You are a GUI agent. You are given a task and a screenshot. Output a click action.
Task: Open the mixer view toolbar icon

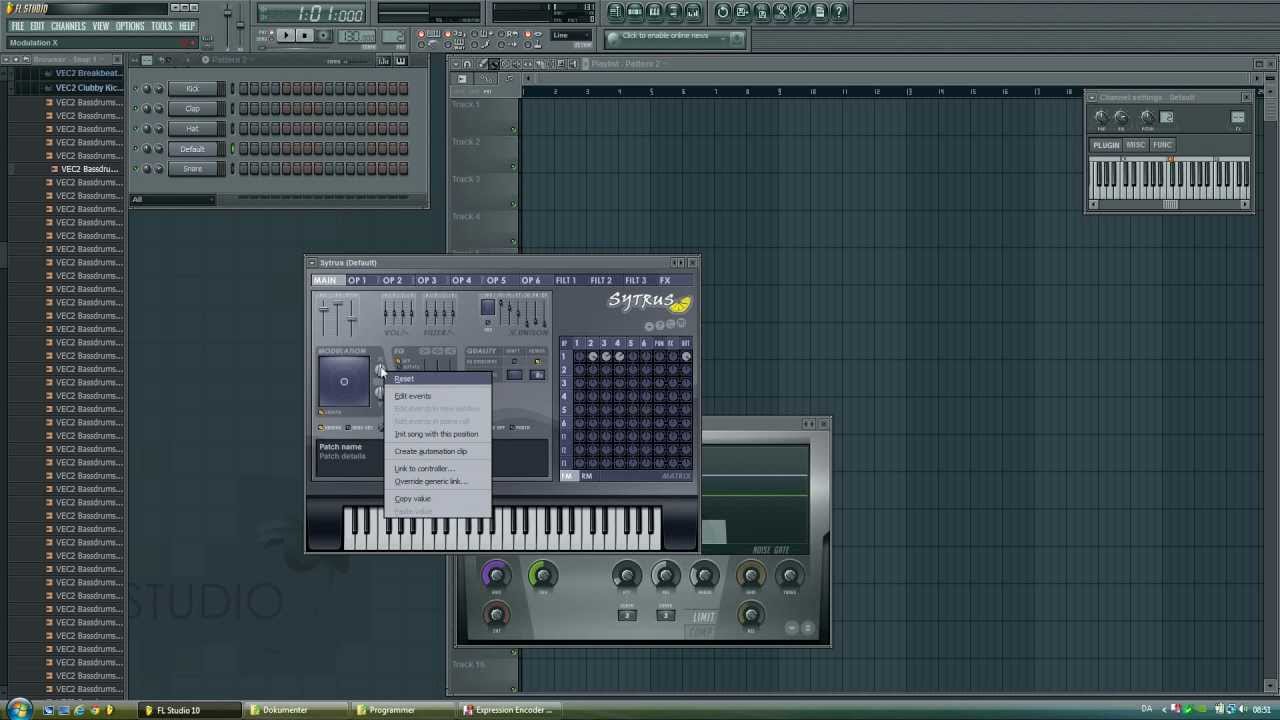tap(693, 12)
